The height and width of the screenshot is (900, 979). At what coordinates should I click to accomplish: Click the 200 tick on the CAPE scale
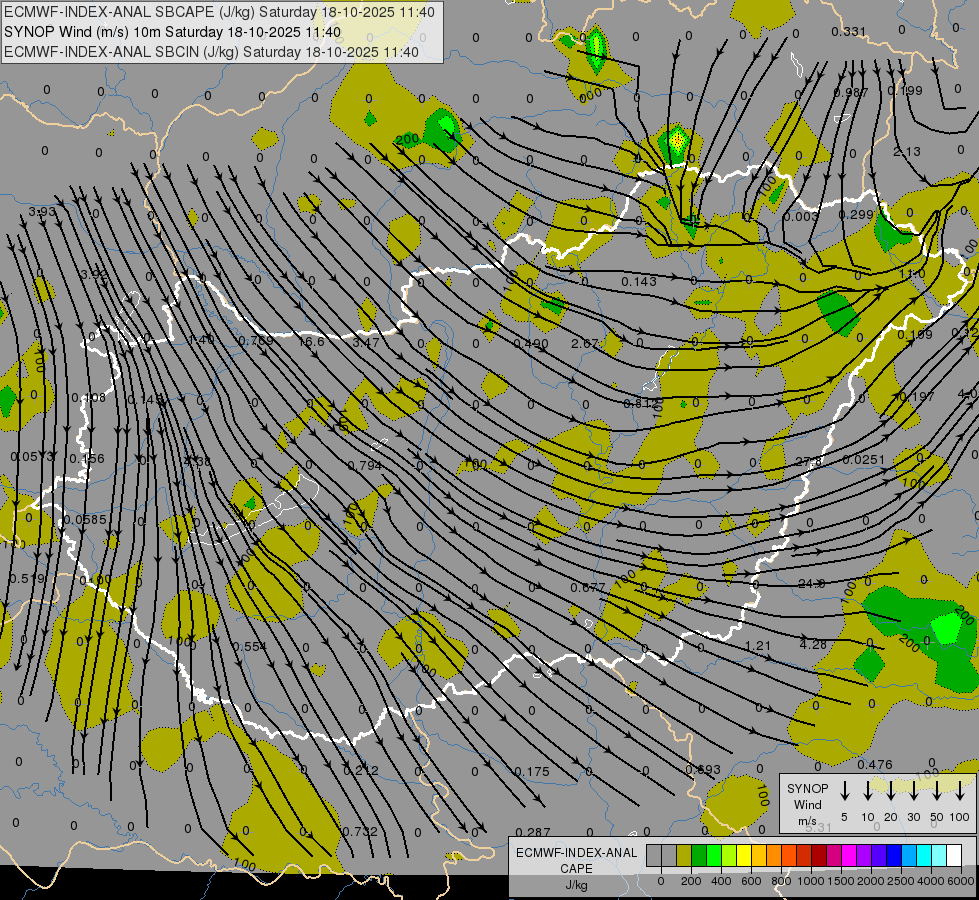[691, 881]
